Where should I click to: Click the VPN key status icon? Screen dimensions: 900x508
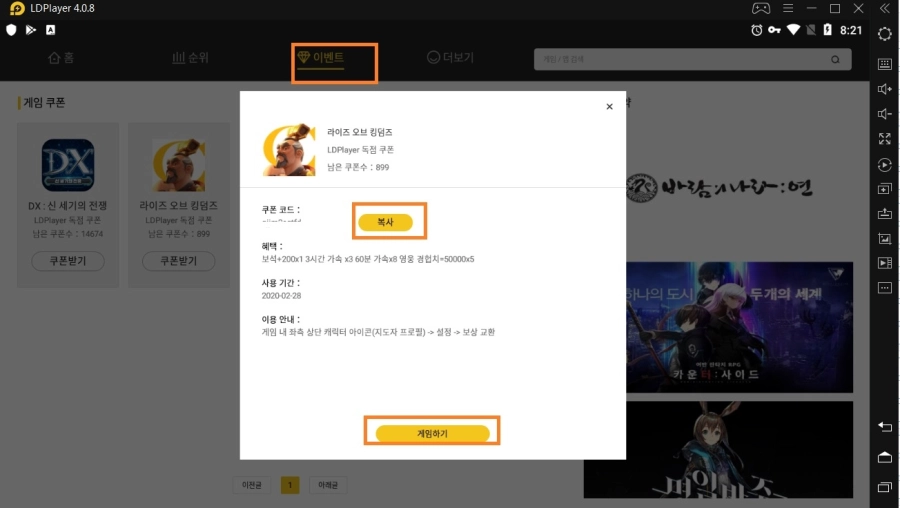coord(775,30)
